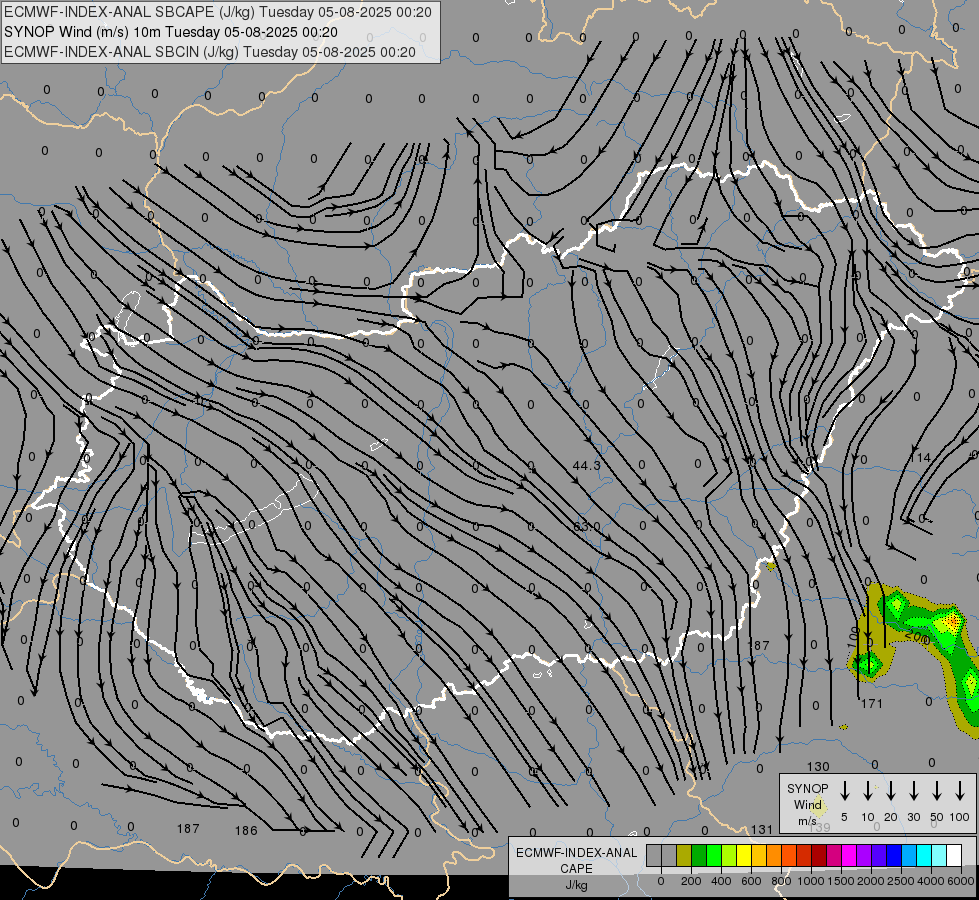Click the 30 m/s wind arrow in legend
This screenshot has width=979, height=900.
[913, 790]
